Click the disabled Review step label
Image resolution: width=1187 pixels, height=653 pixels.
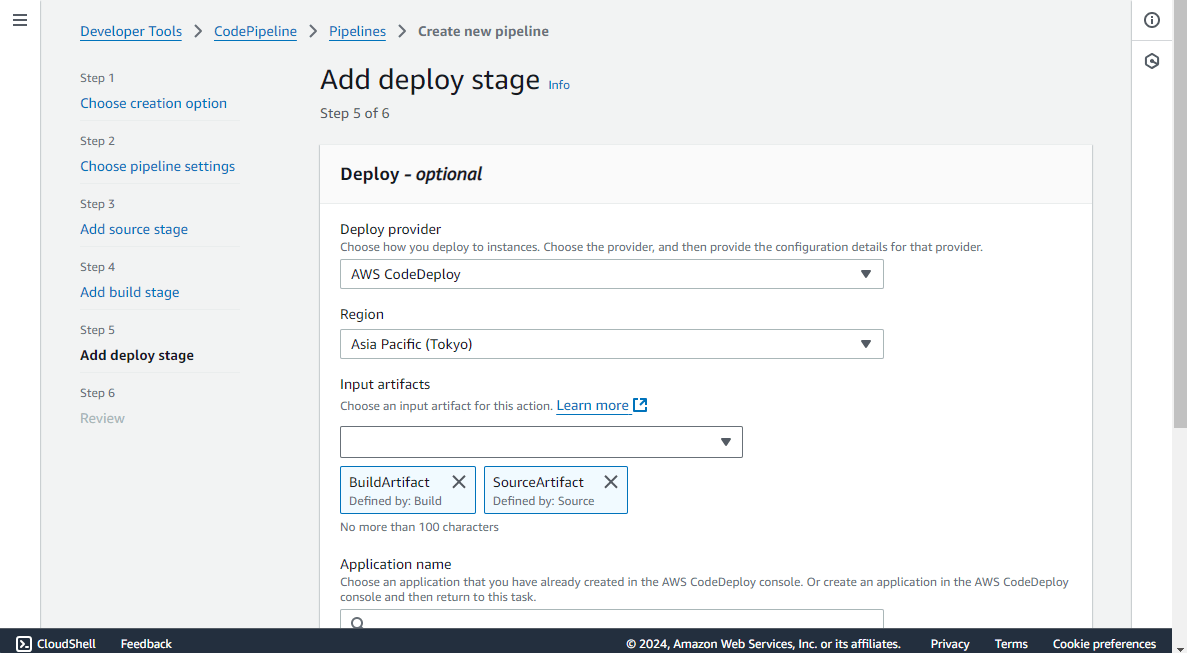point(102,418)
